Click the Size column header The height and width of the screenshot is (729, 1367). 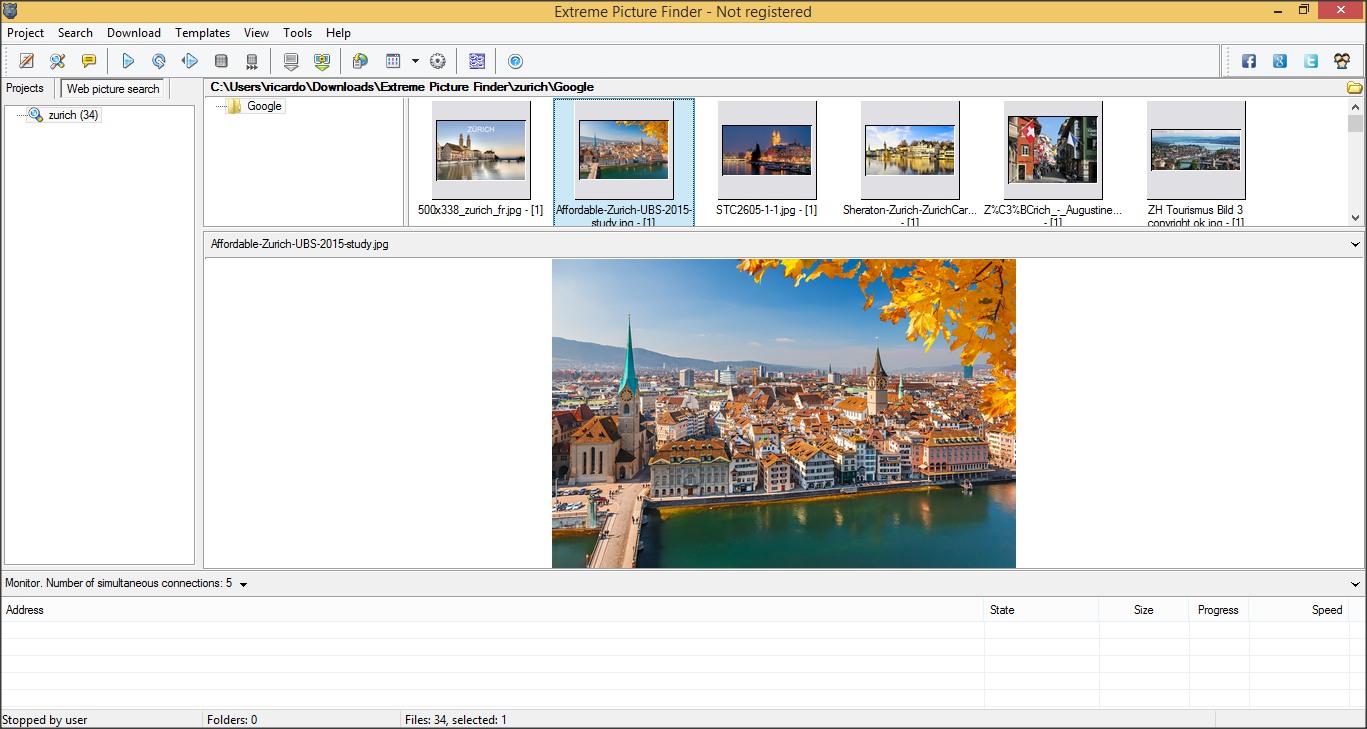click(1144, 610)
